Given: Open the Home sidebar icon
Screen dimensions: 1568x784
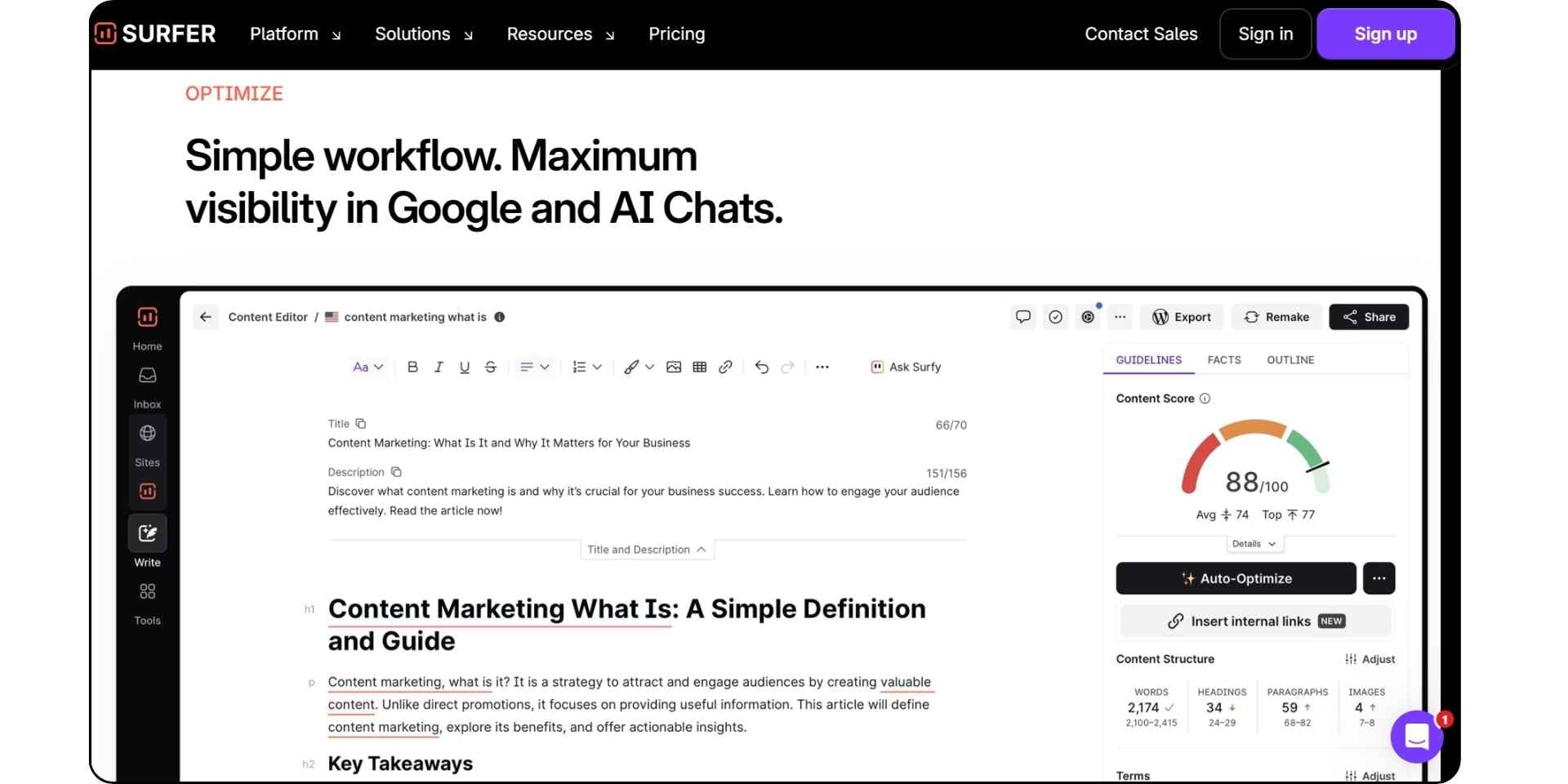Looking at the screenshot, I should pyautogui.click(x=147, y=317).
